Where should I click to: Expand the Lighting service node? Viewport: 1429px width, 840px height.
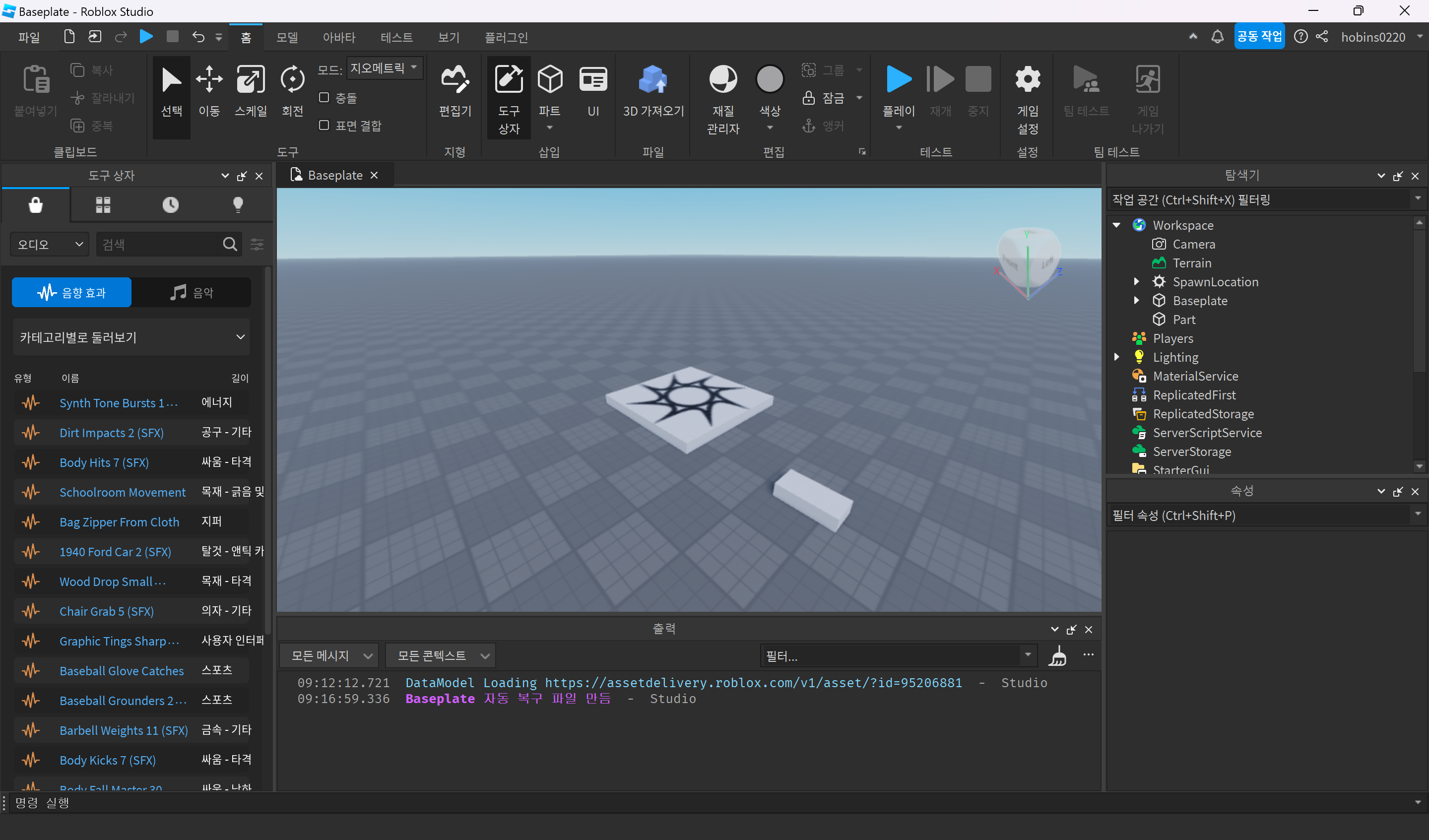tap(1116, 357)
